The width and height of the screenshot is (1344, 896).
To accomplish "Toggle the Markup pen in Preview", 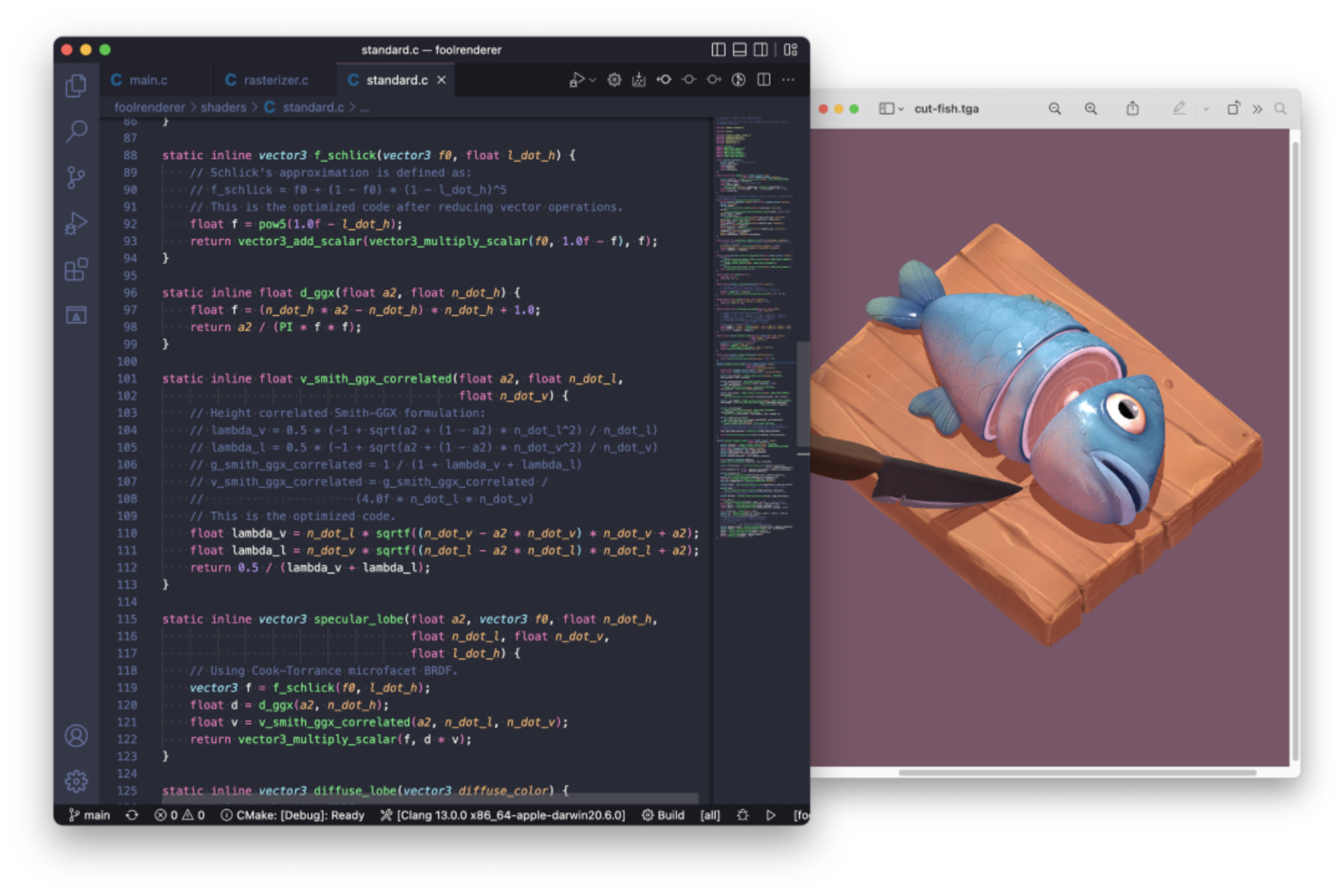I will point(1178,109).
